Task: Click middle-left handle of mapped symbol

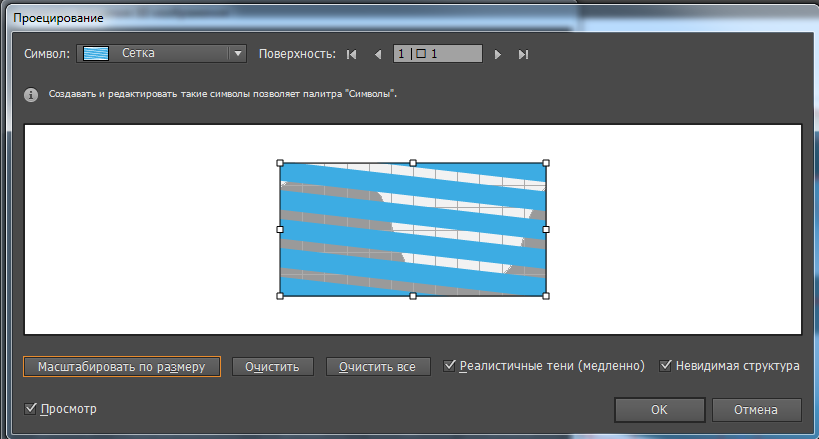Action: (x=280, y=229)
